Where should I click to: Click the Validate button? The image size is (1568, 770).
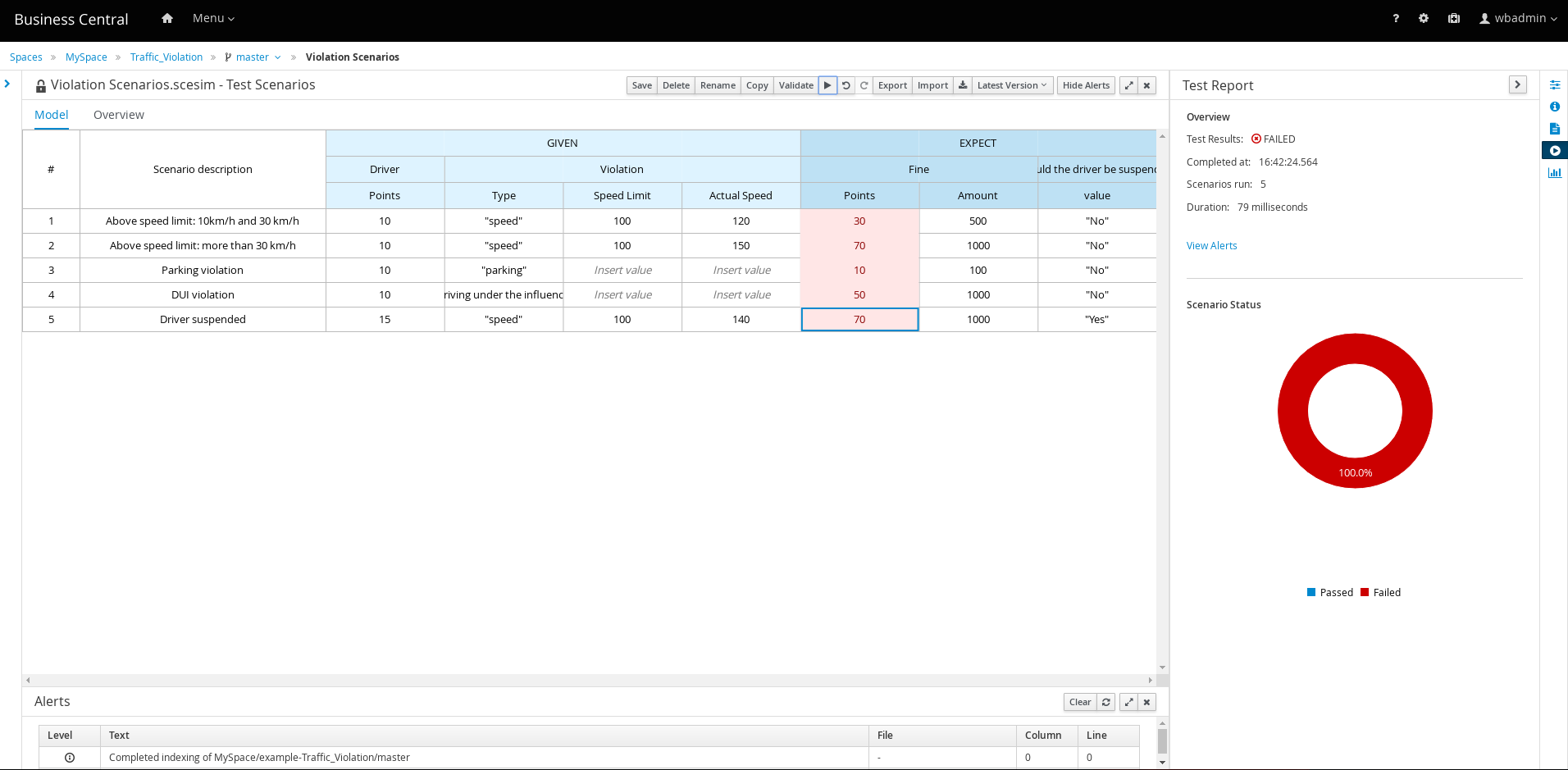(795, 85)
